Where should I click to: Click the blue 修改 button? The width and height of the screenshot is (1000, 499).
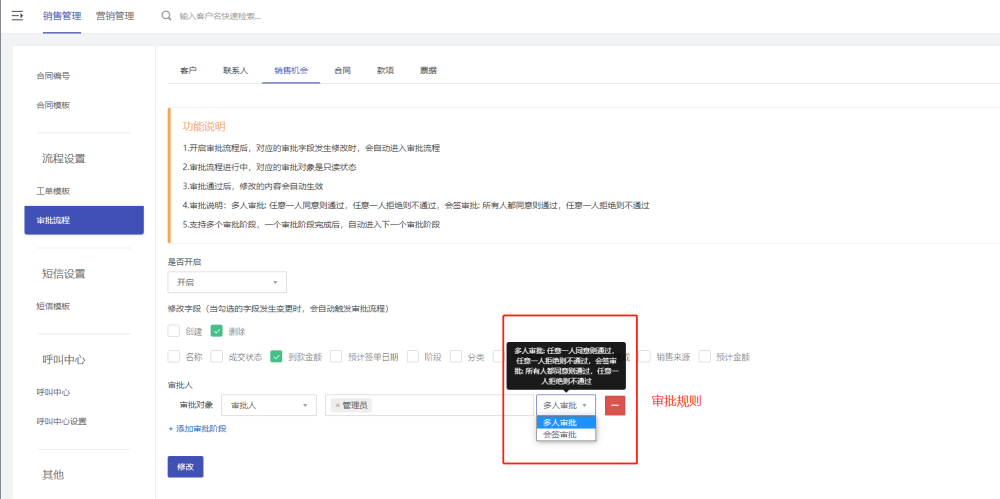point(185,467)
